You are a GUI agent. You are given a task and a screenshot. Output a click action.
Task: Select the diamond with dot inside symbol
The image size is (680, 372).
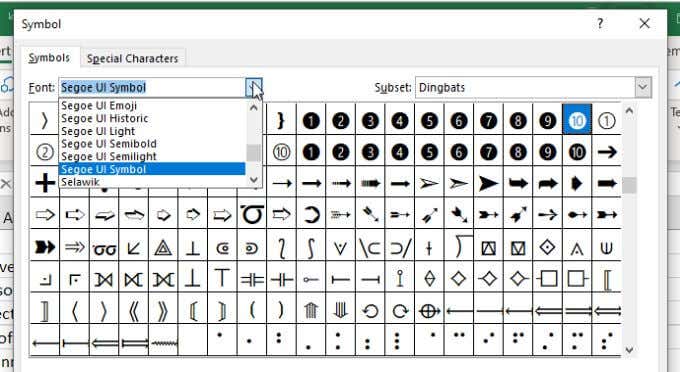[x=547, y=247]
